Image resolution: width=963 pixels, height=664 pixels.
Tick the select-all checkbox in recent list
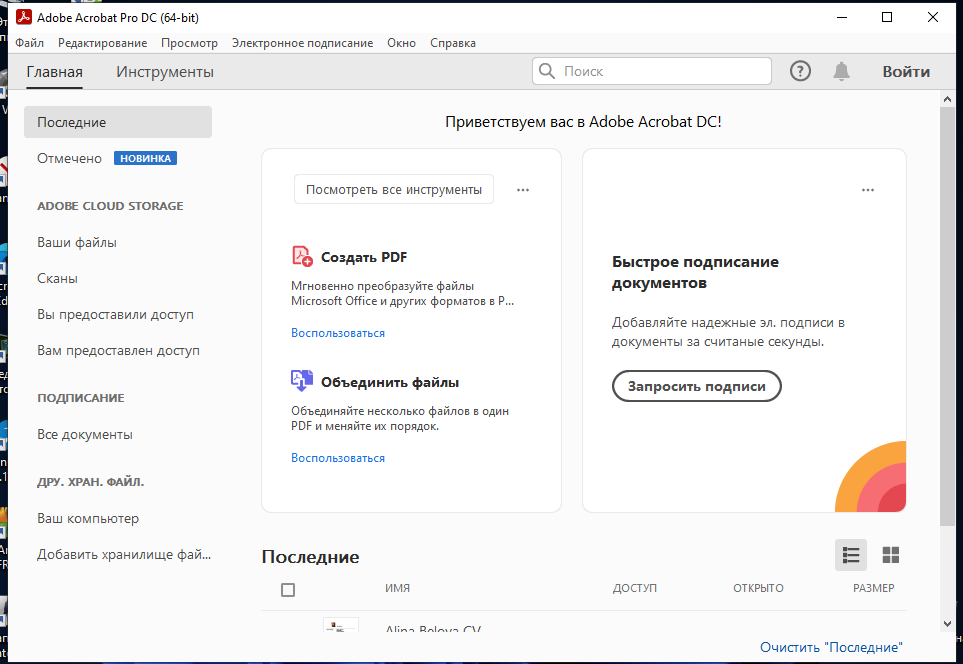[x=287, y=590]
